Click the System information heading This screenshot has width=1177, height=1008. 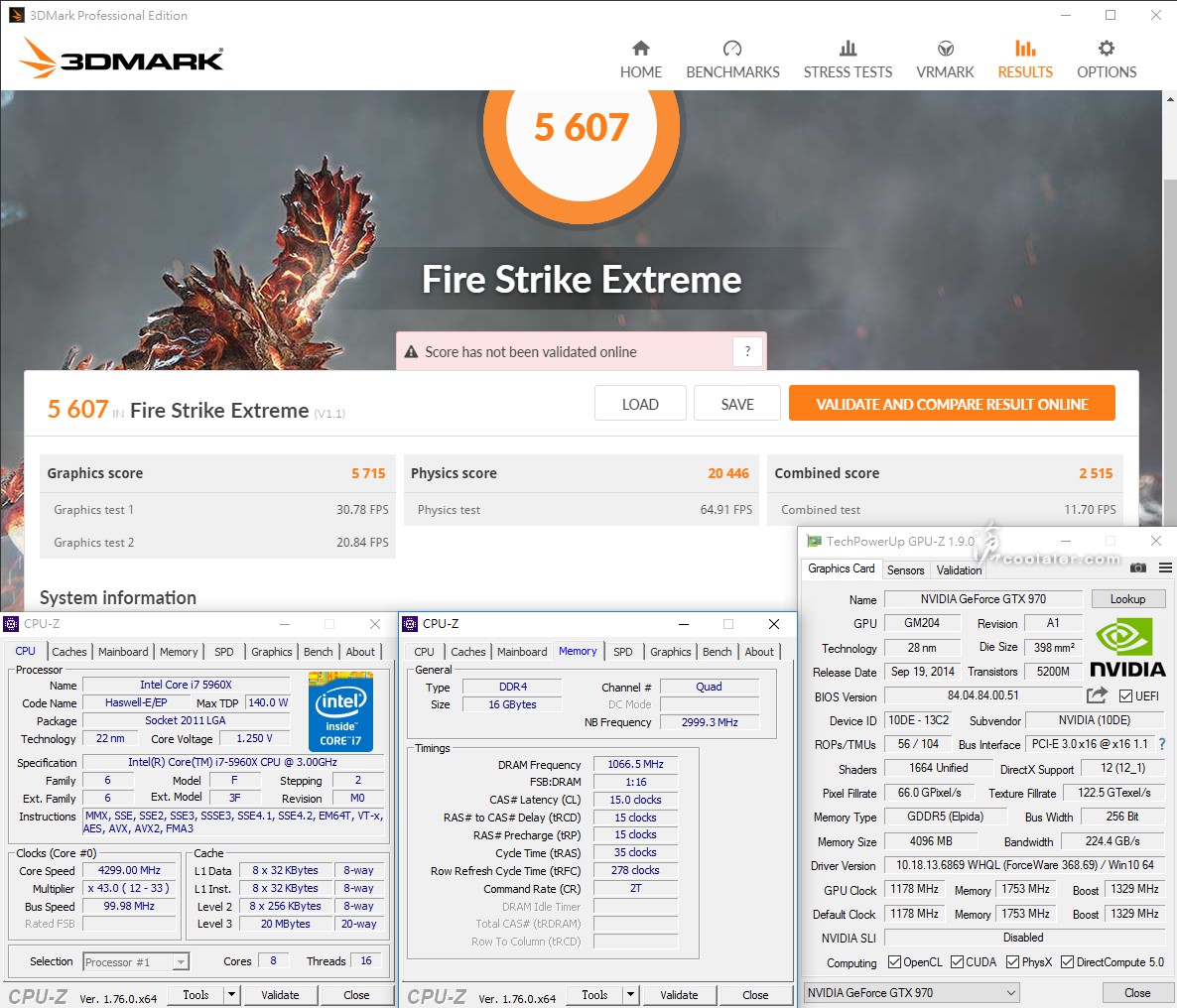118,598
